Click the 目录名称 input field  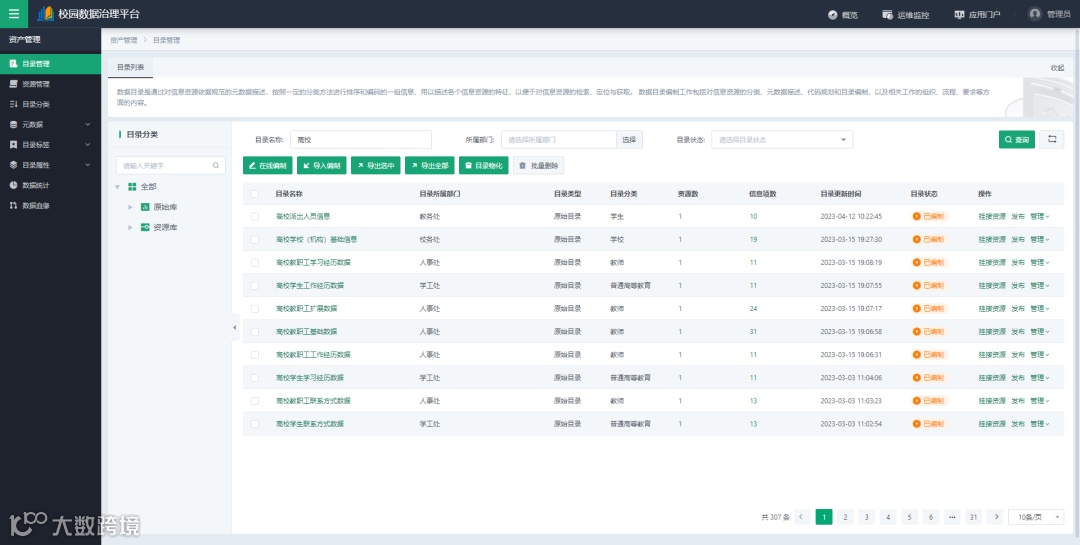(x=361, y=140)
